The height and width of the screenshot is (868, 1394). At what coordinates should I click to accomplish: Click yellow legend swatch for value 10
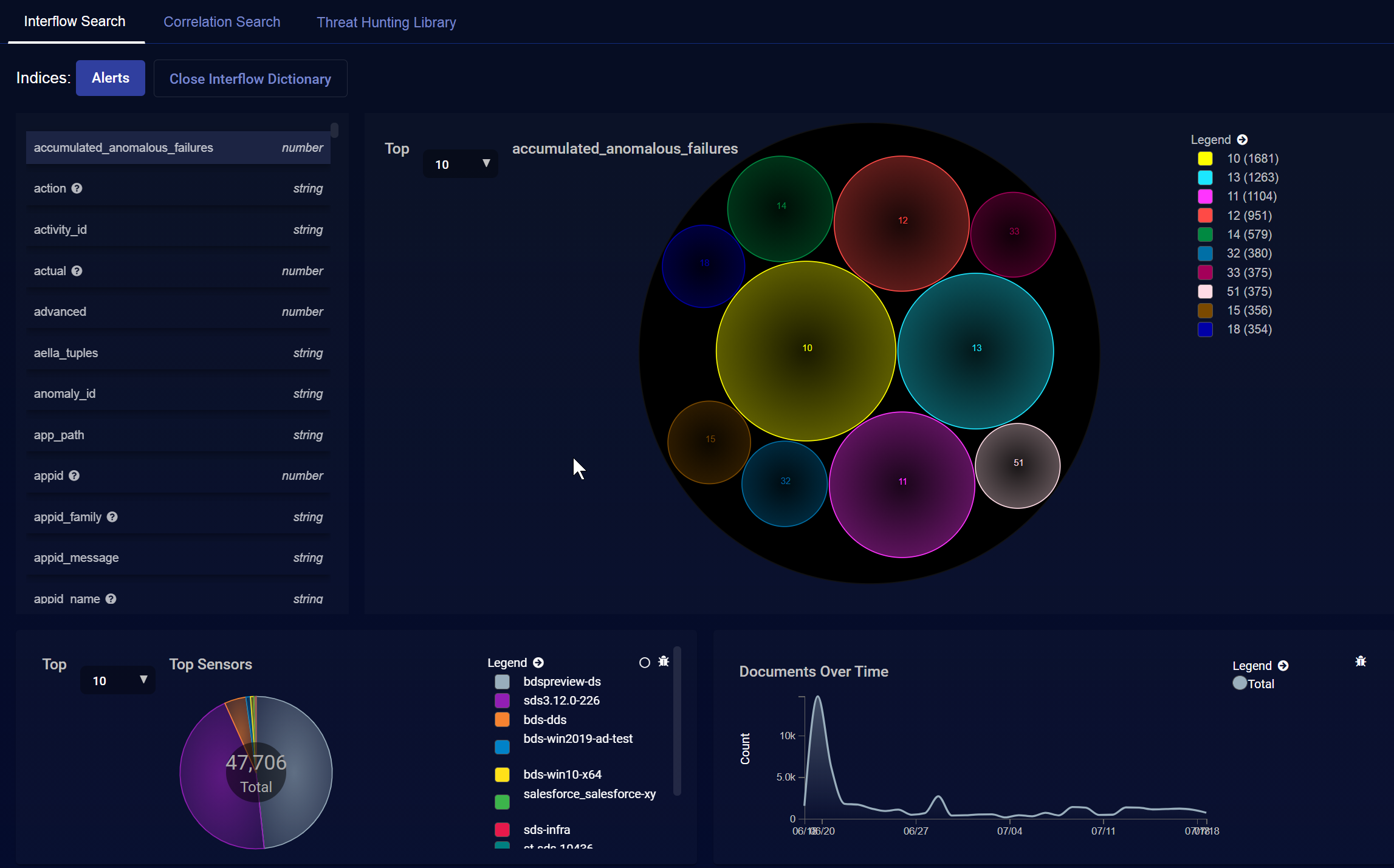tap(1205, 159)
